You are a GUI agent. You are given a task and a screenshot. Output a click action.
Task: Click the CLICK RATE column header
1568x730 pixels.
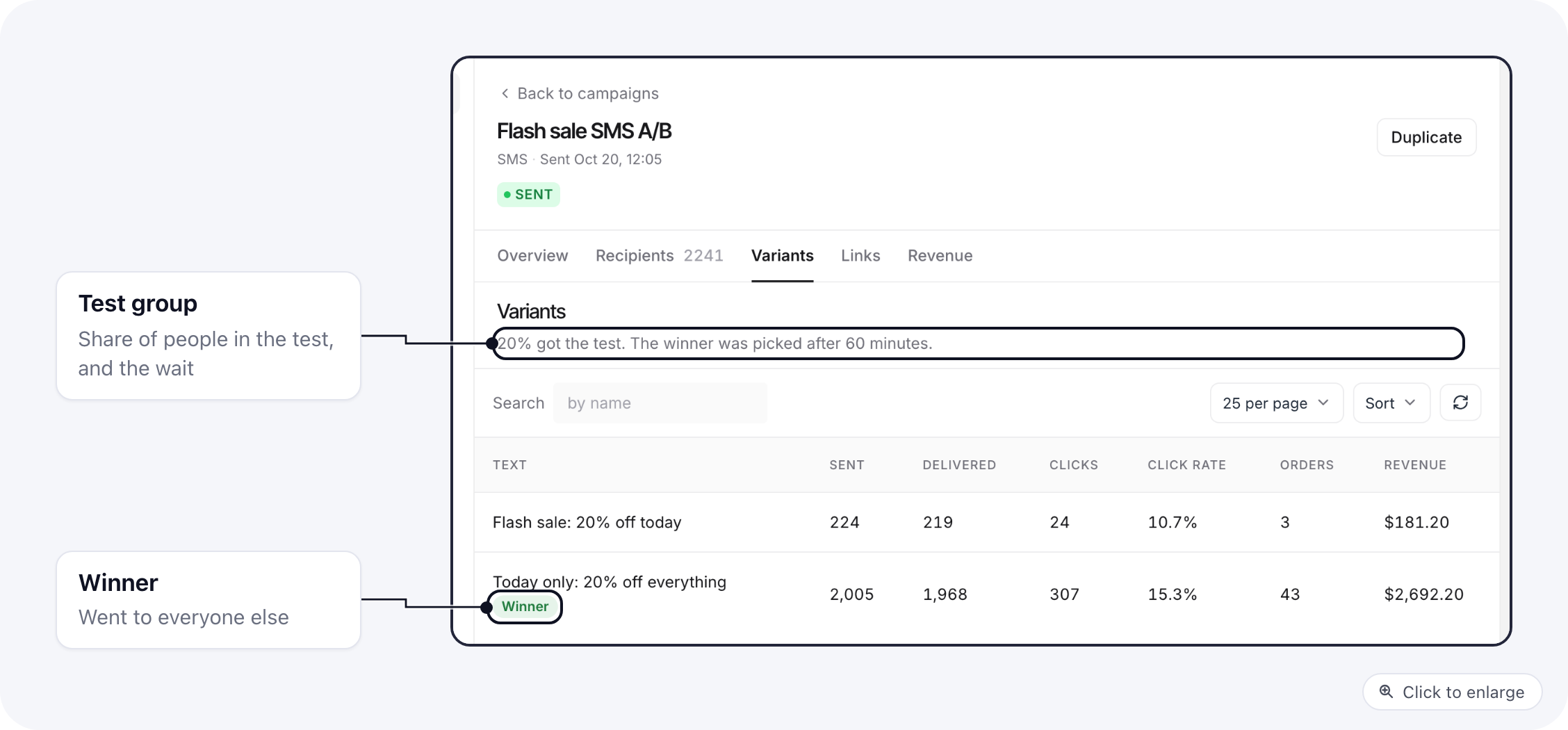pos(1186,464)
